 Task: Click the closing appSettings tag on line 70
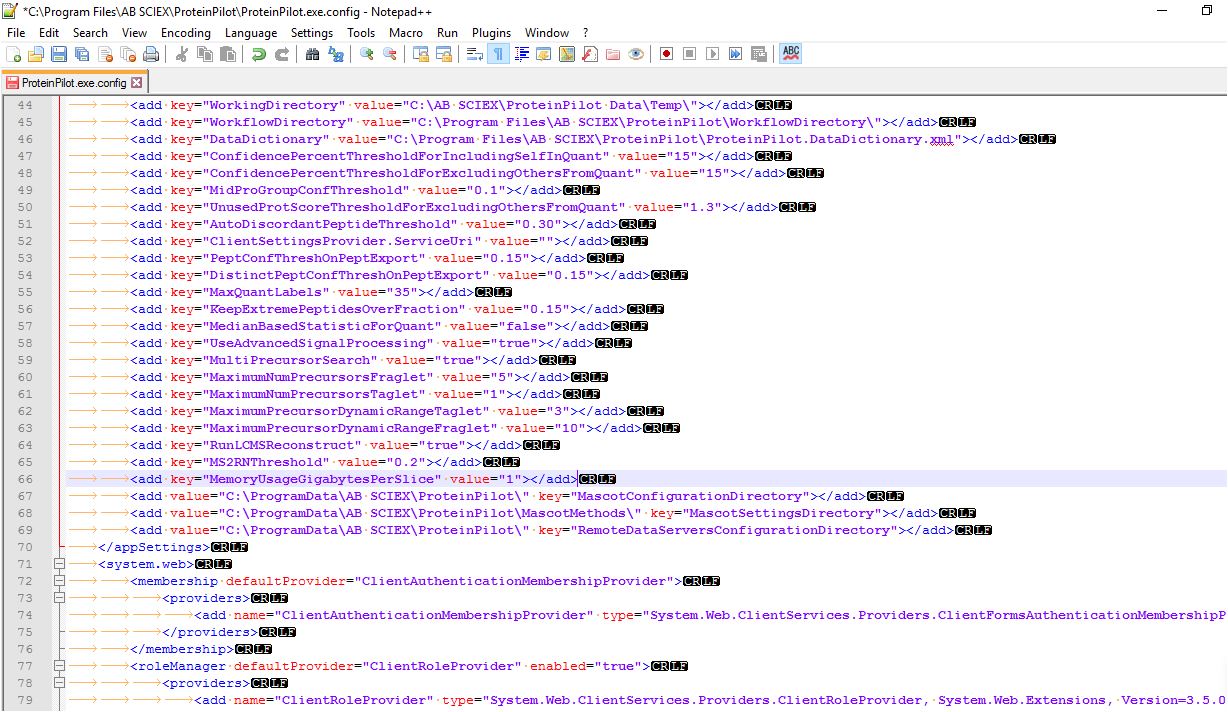tap(152, 547)
